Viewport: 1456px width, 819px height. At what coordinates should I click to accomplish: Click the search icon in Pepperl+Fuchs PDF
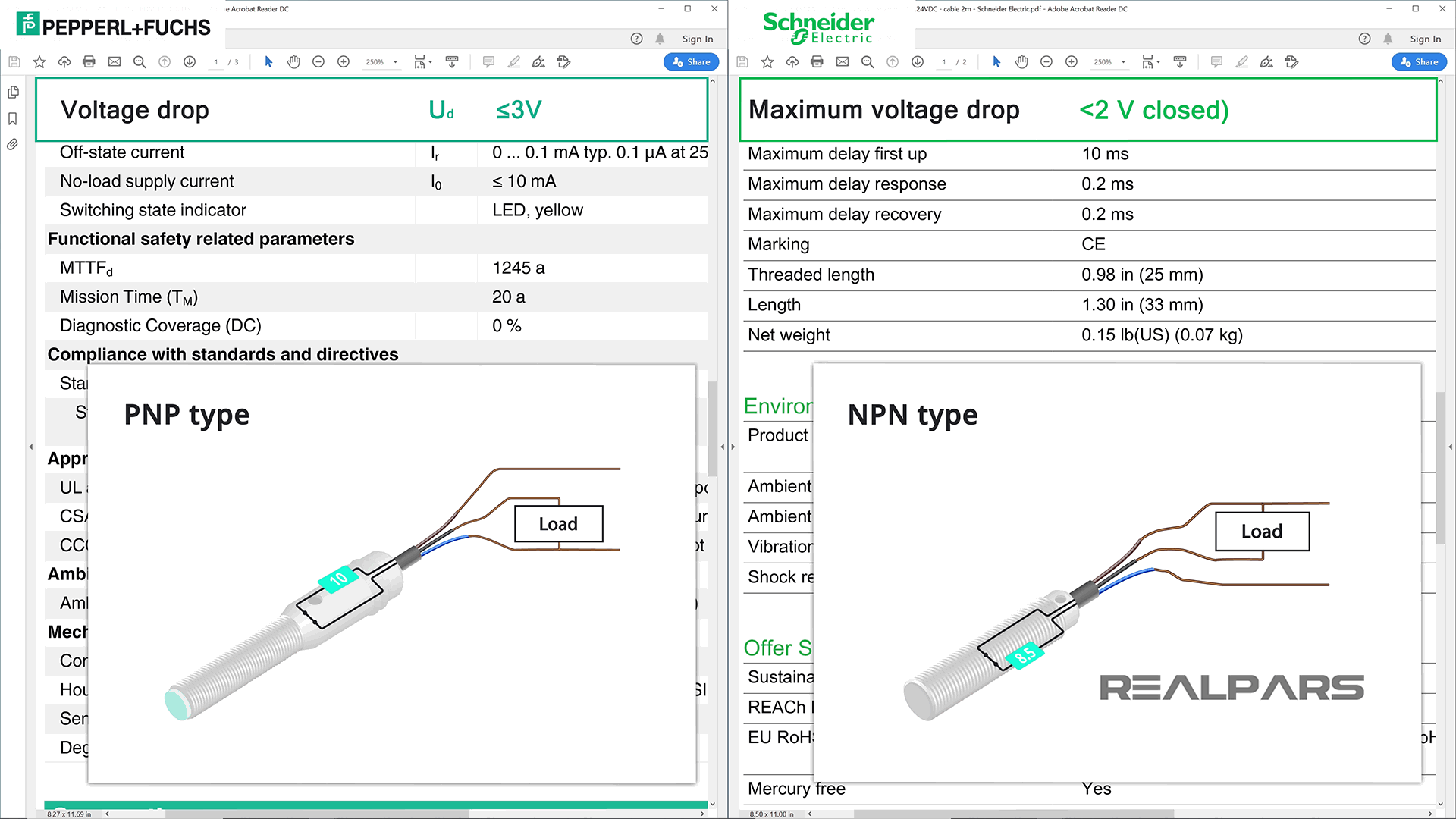pyautogui.click(x=139, y=62)
